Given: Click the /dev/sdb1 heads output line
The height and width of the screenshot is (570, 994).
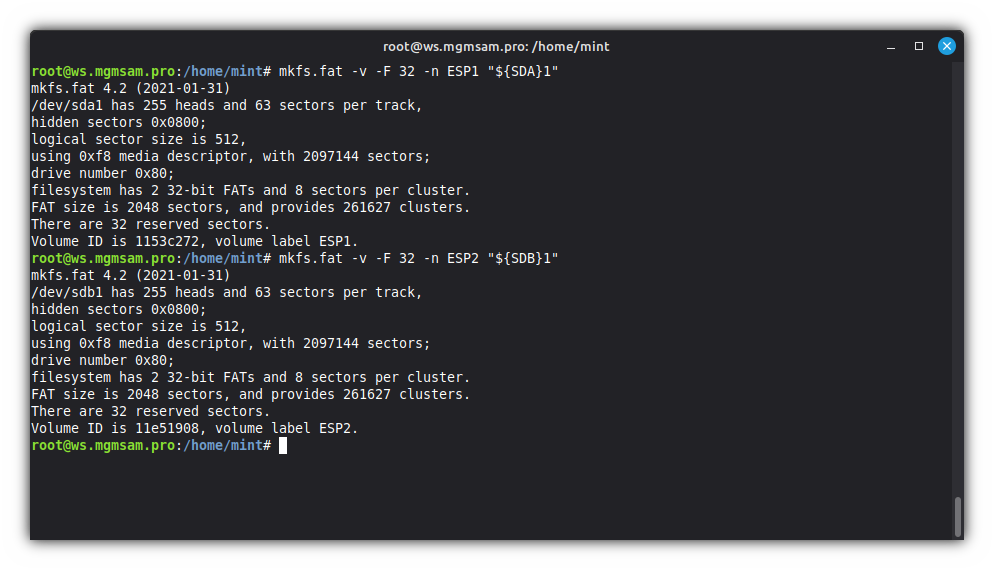Looking at the screenshot, I should tap(226, 292).
